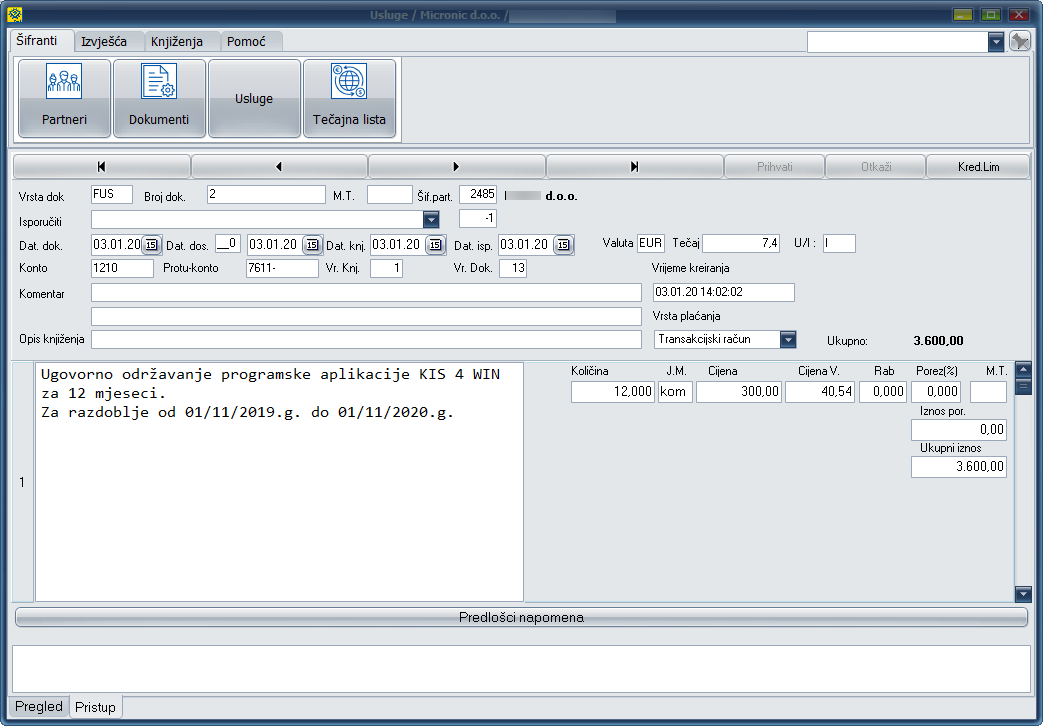This screenshot has width=1043, height=726.
Task: Go to previous record arrow
Action: (x=279, y=167)
